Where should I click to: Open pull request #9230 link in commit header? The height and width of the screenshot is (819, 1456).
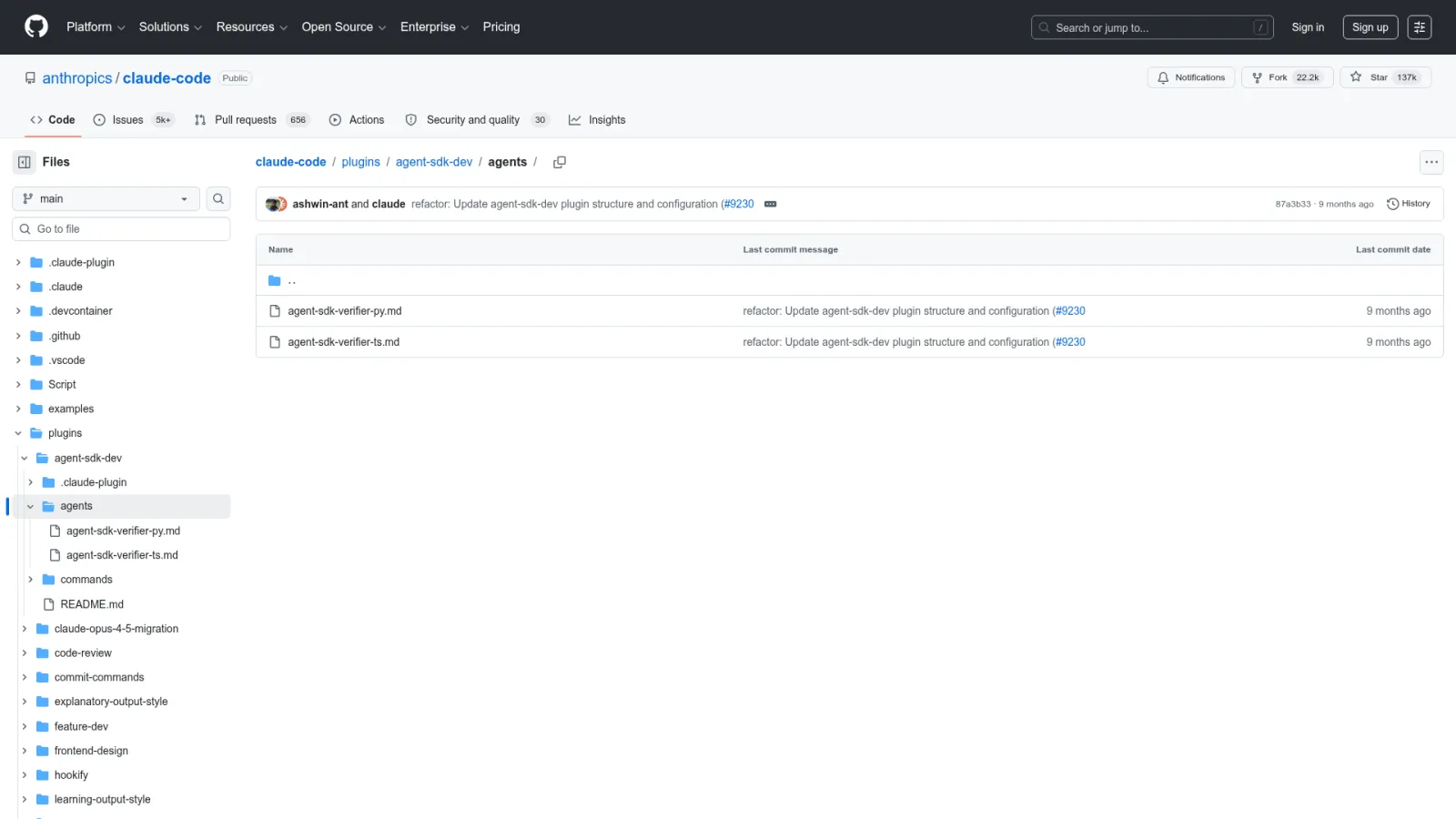click(739, 204)
